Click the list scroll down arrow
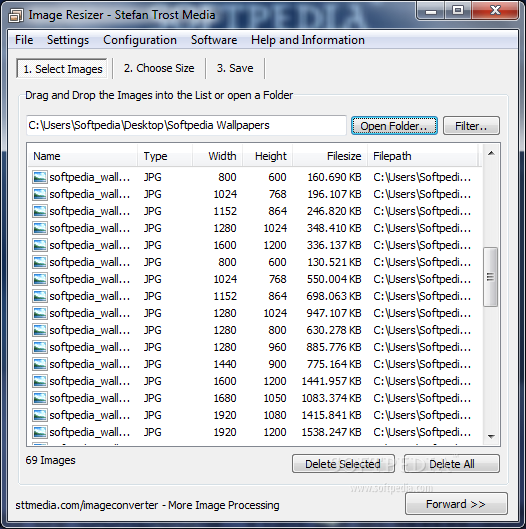This screenshot has width=526, height=529. 491,437
